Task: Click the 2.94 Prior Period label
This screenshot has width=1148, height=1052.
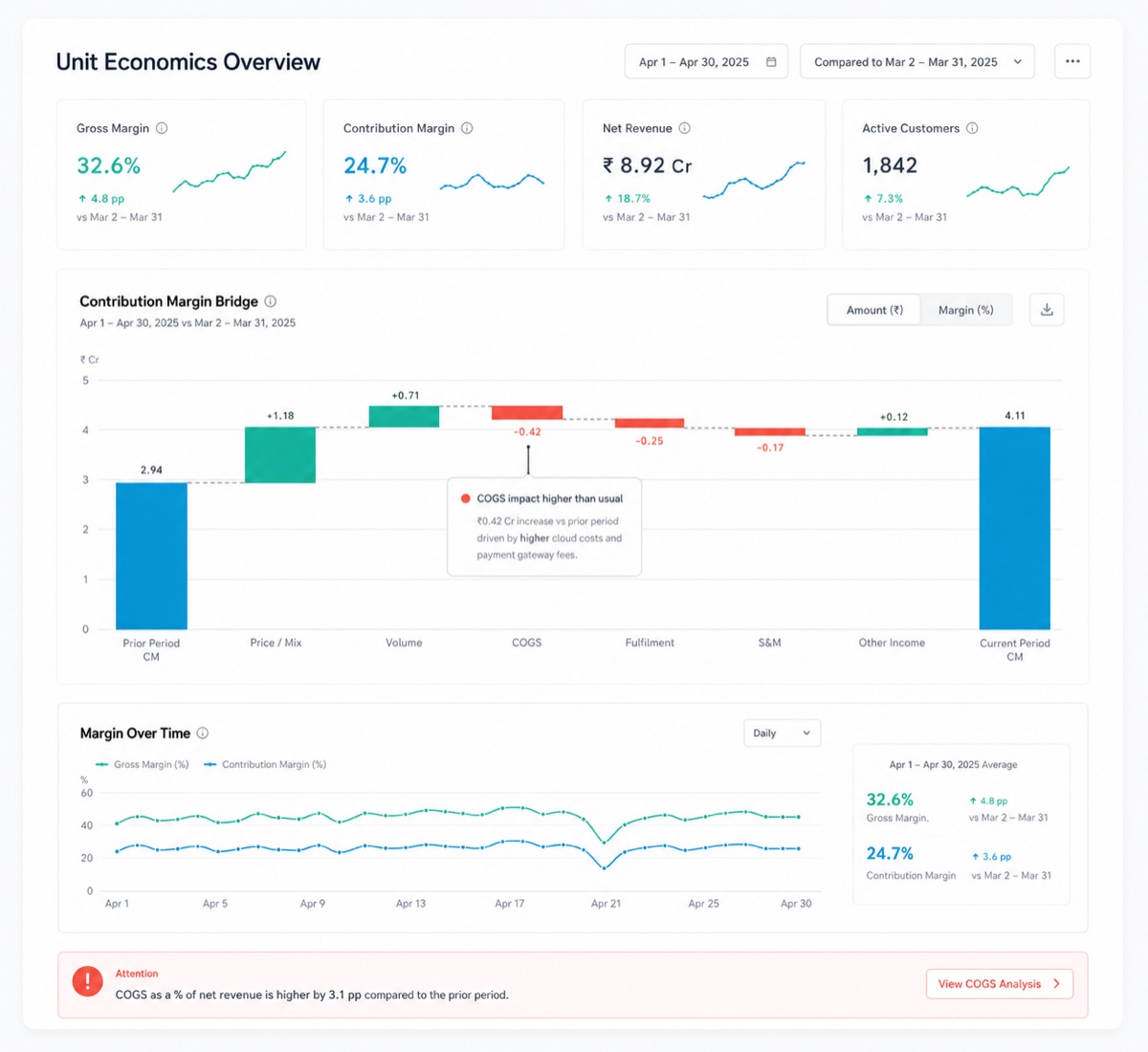Action: pyautogui.click(x=151, y=471)
